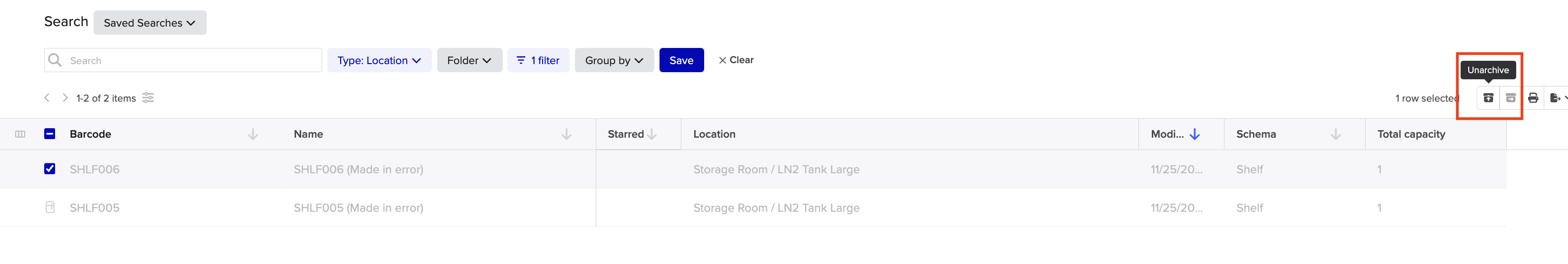
Task: Open the Saved Searches dropdown
Action: 150,22
